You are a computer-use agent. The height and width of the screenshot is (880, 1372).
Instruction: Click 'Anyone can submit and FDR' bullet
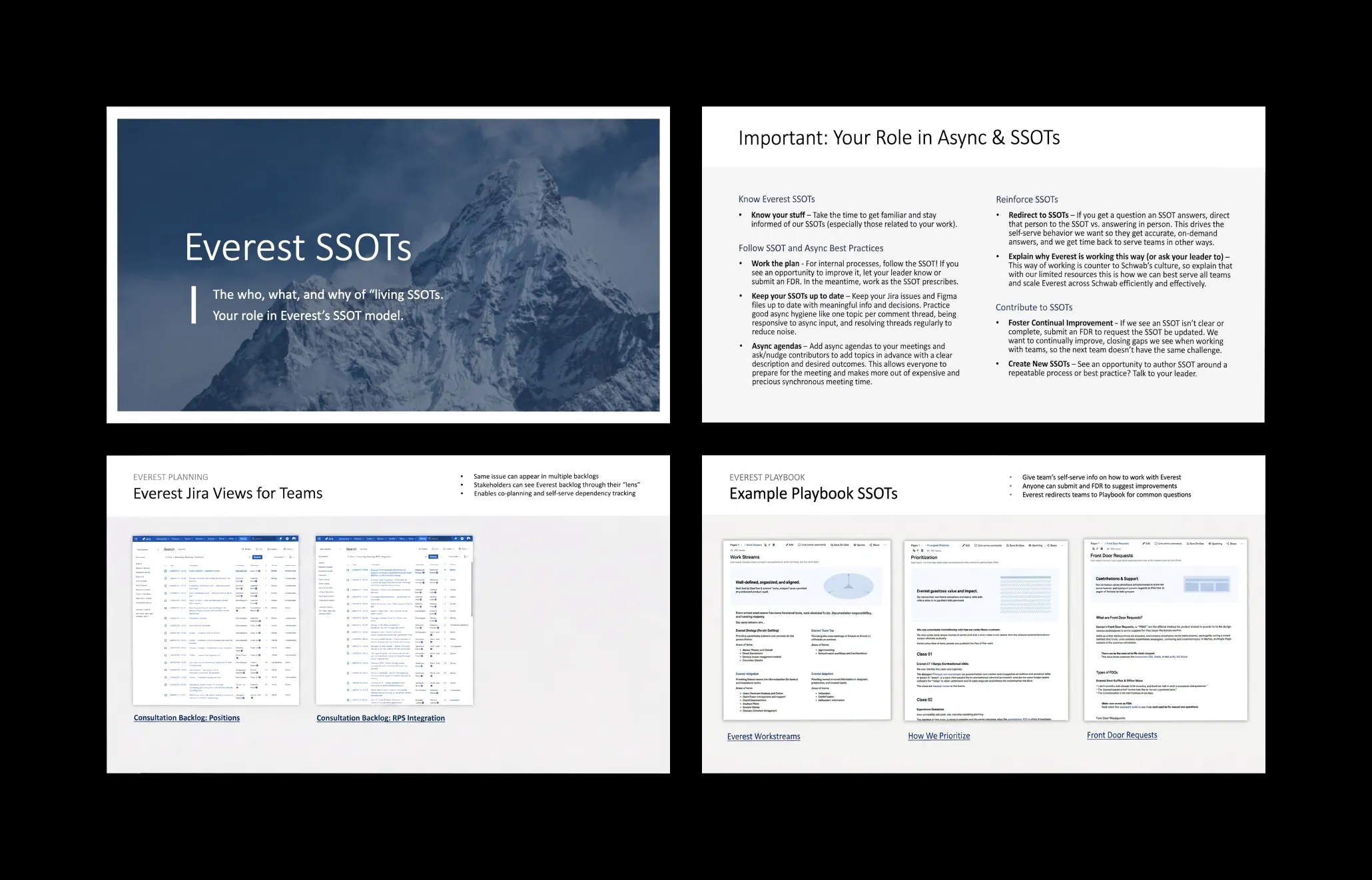pos(1100,486)
